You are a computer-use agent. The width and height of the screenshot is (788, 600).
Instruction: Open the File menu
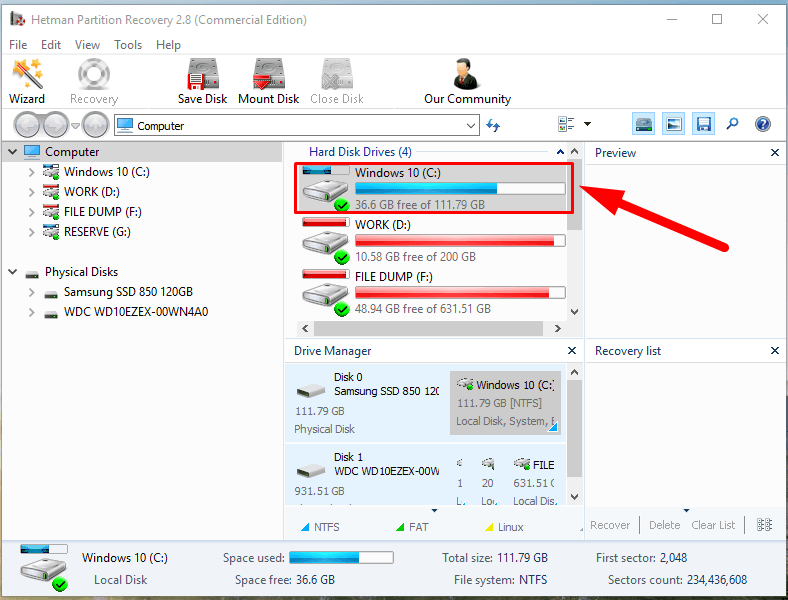pyautogui.click(x=18, y=45)
